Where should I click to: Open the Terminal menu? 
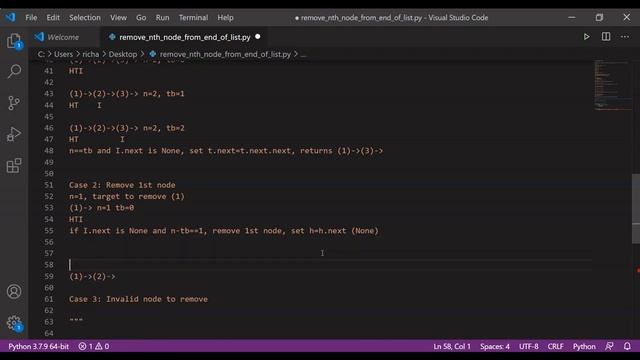click(193, 18)
